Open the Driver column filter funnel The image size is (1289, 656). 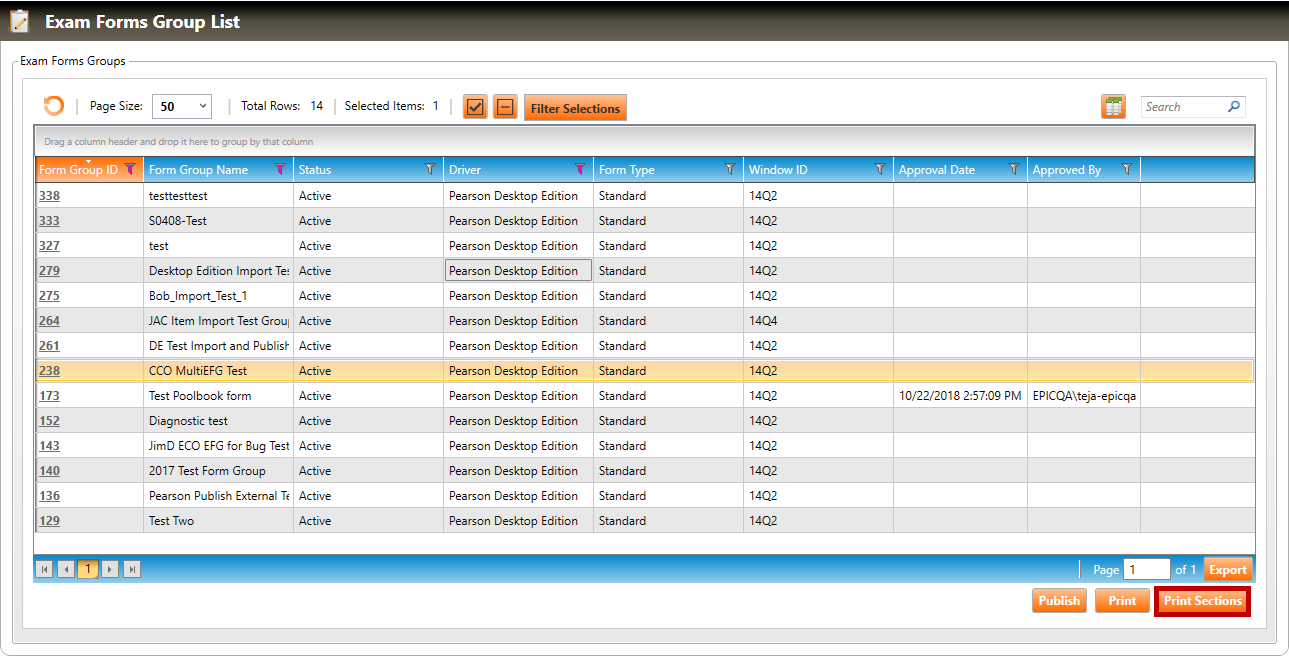pyautogui.click(x=580, y=170)
